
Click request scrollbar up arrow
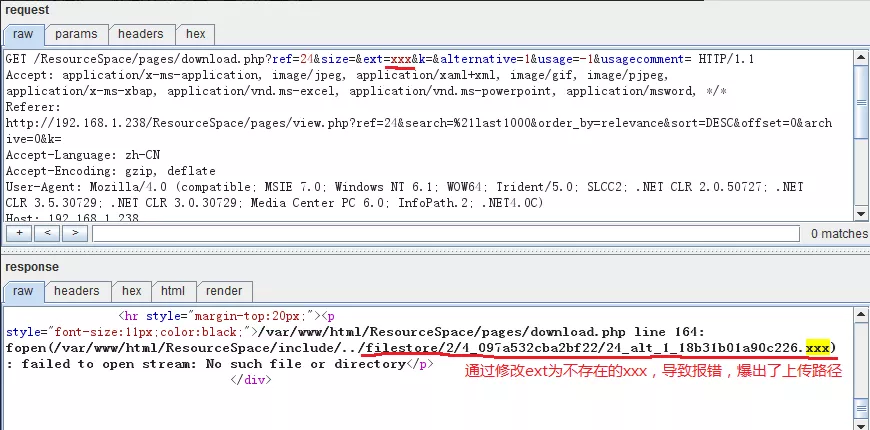point(861,57)
